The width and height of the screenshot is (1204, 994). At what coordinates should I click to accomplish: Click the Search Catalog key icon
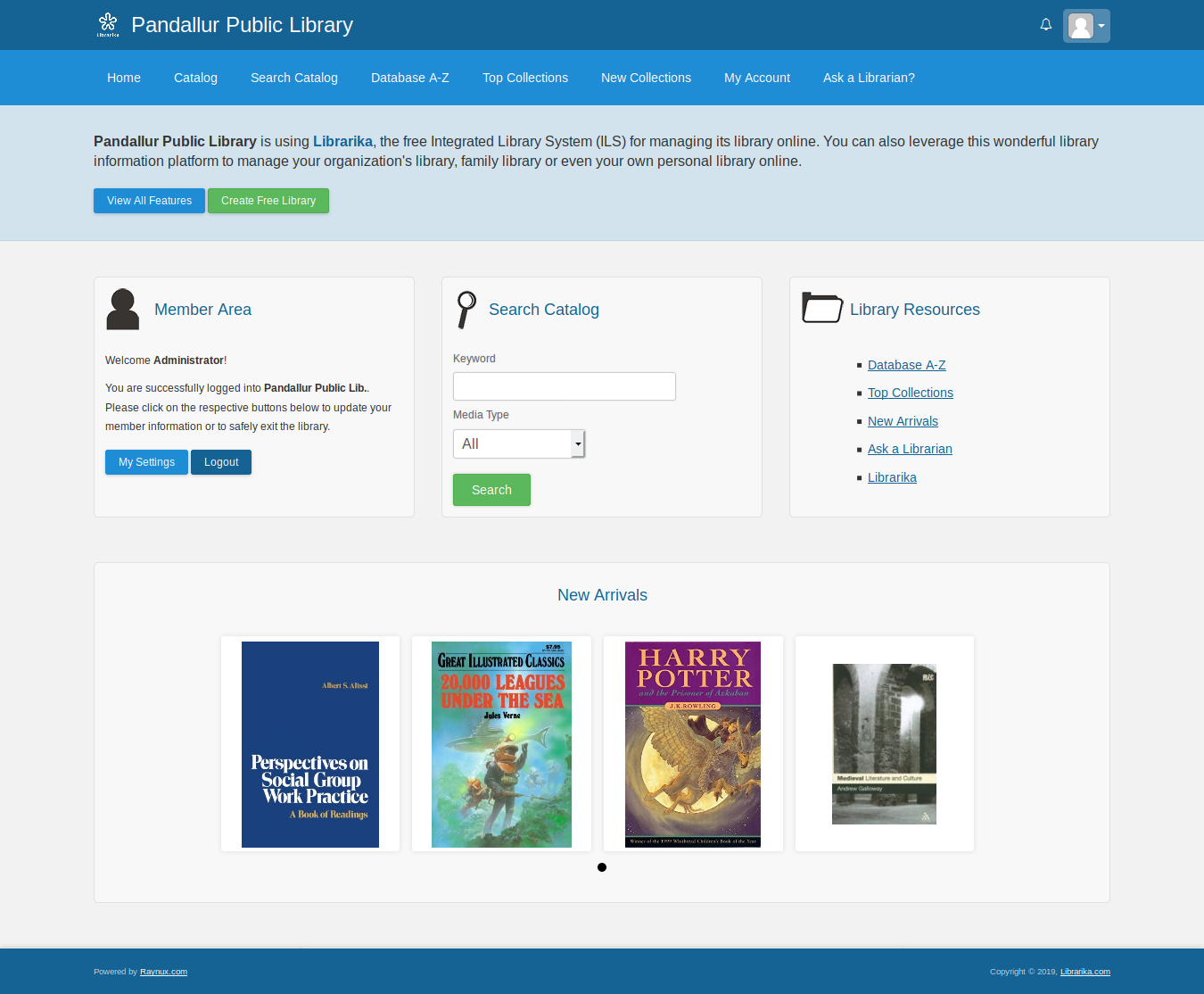[466, 310]
